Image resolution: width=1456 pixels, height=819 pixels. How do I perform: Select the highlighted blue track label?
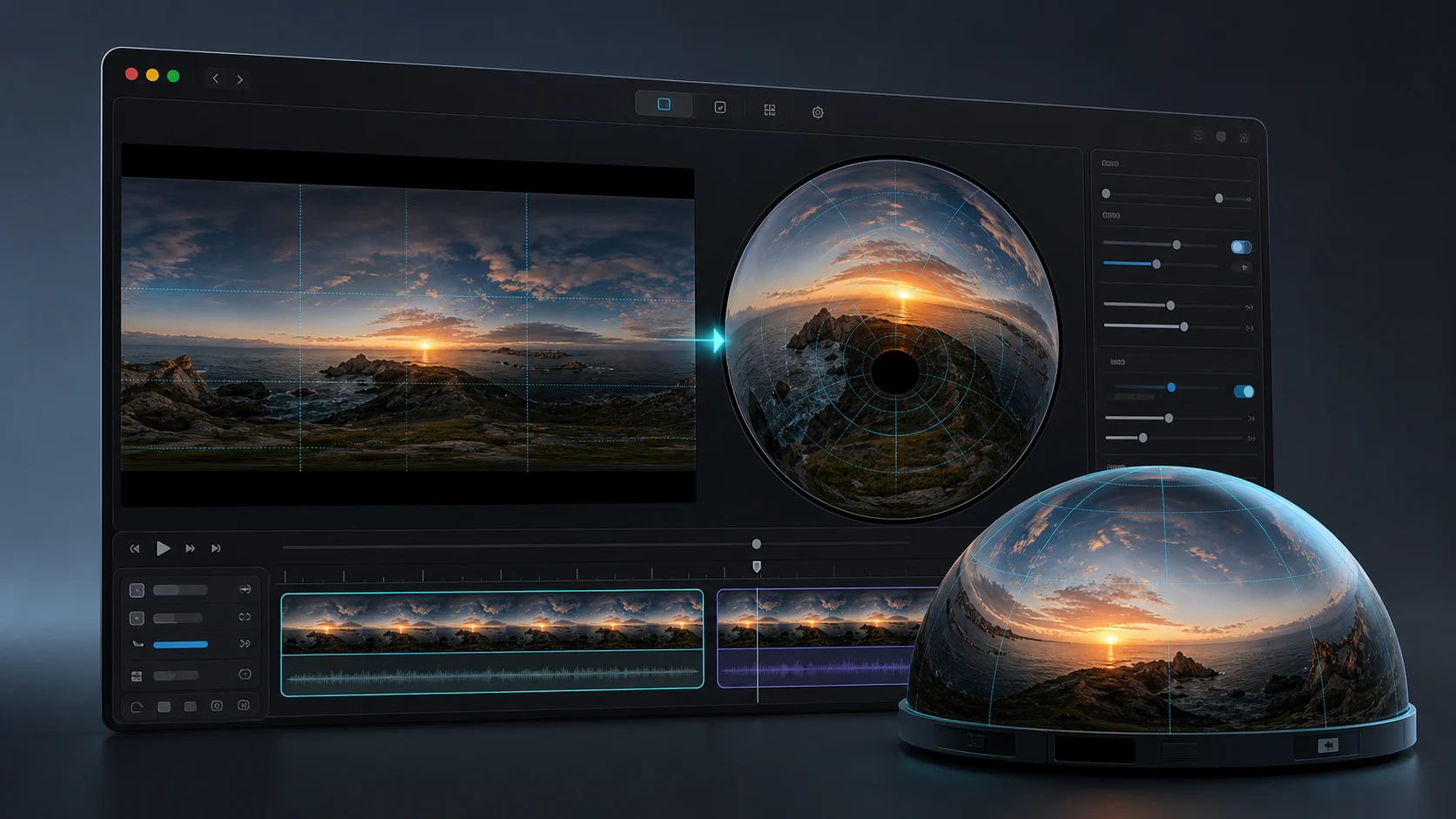(x=180, y=645)
